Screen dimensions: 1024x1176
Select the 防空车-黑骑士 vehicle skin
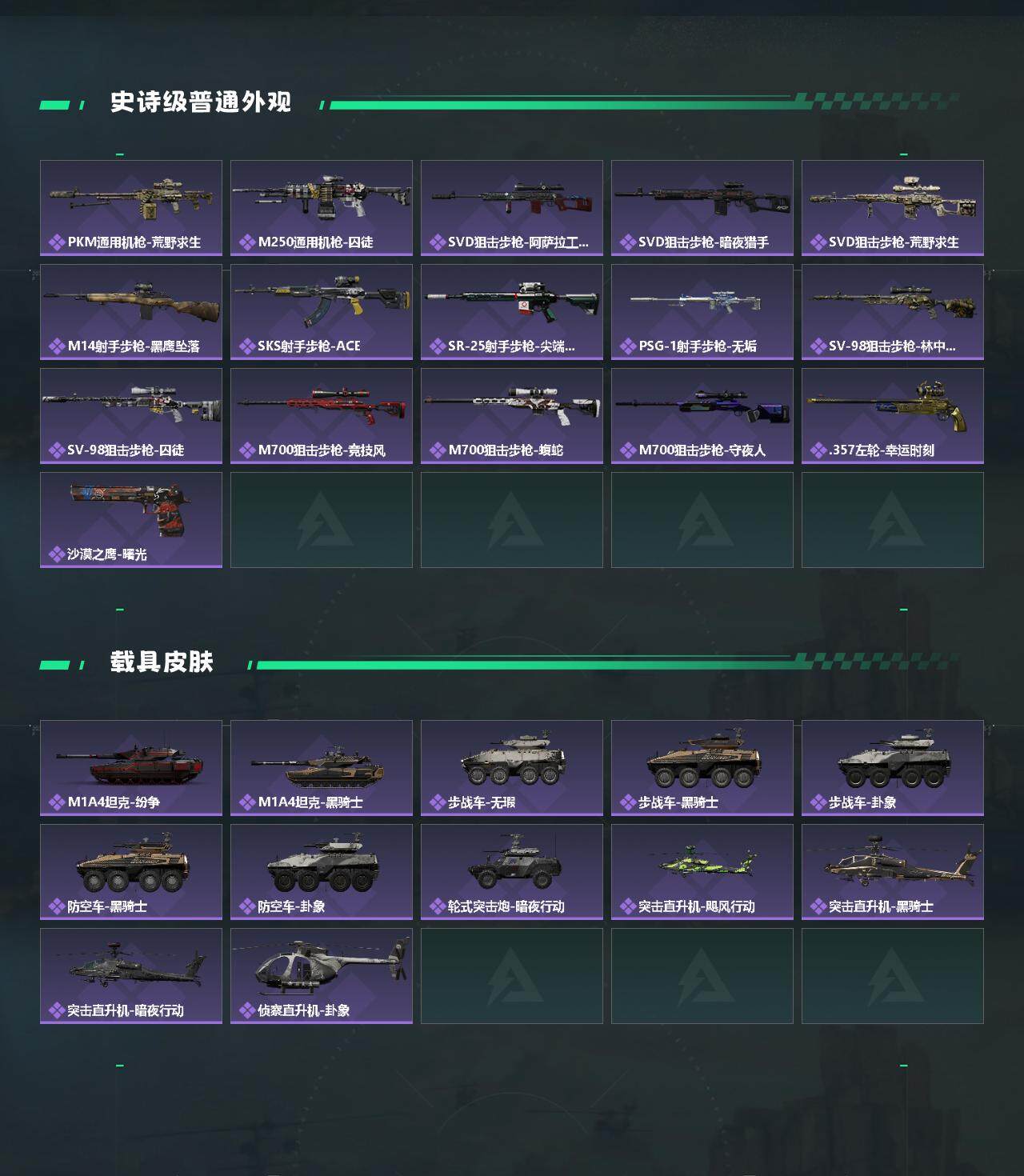(x=131, y=872)
